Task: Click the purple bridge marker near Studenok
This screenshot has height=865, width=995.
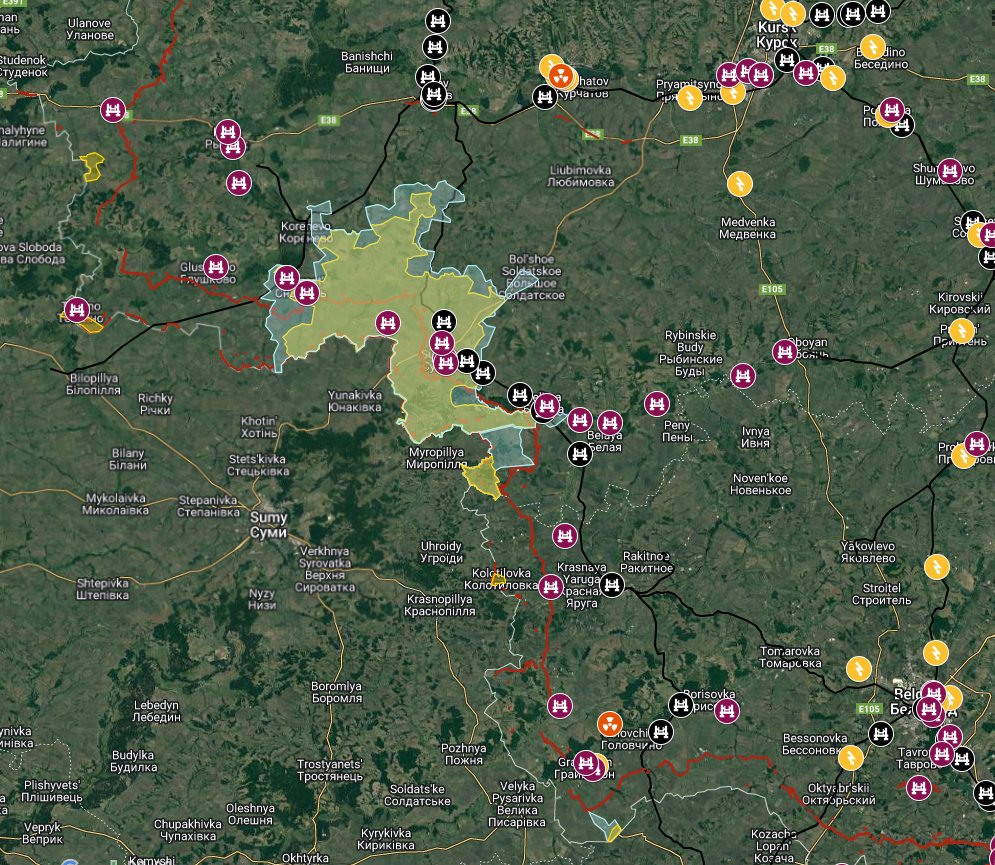Action: [113, 110]
